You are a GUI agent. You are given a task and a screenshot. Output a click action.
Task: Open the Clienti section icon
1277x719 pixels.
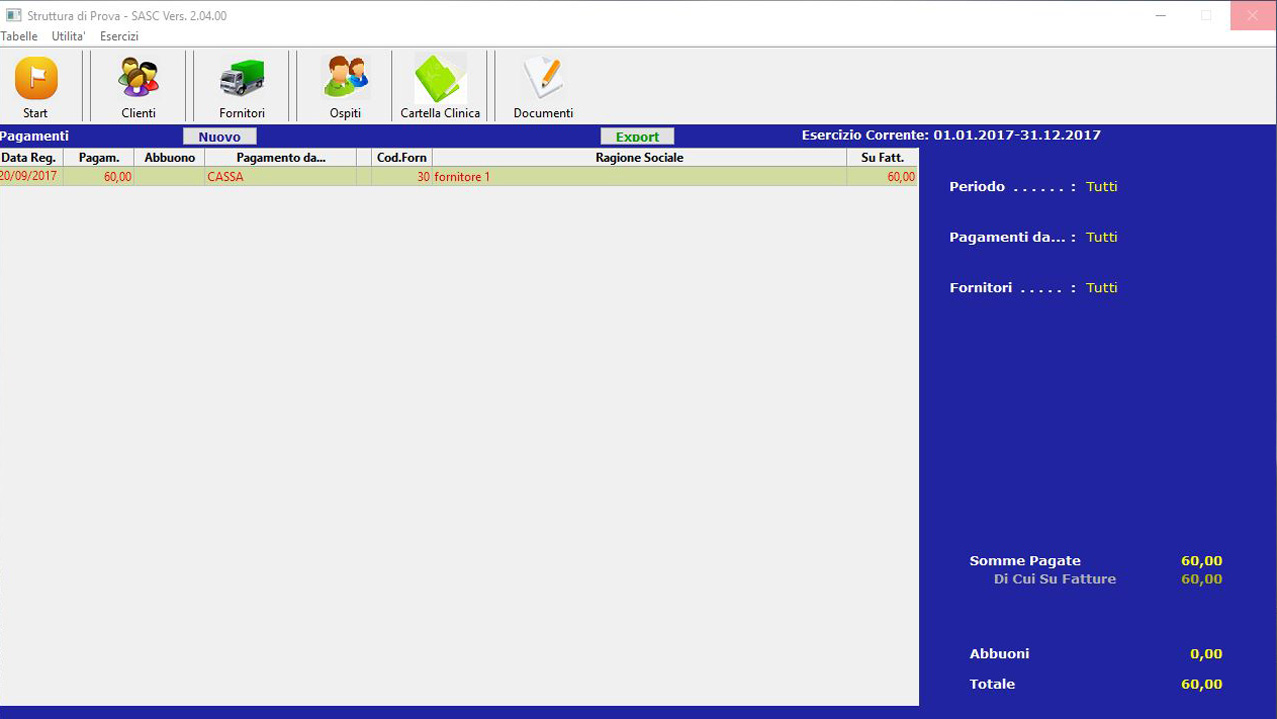coord(138,78)
